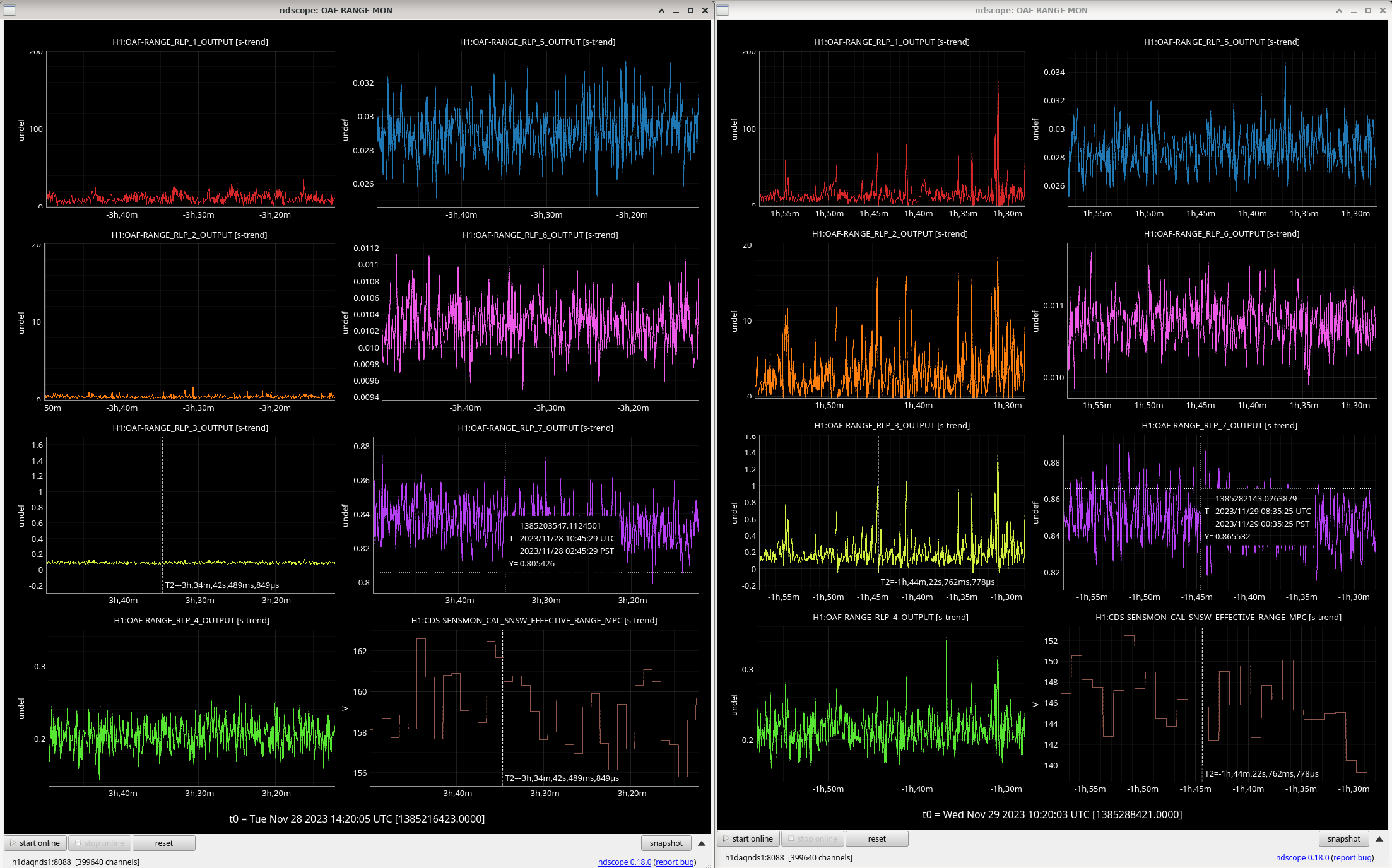Viewport: 1392px width, 868px height.
Task: Open report bug link in left window
Action: click(x=675, y=862)
